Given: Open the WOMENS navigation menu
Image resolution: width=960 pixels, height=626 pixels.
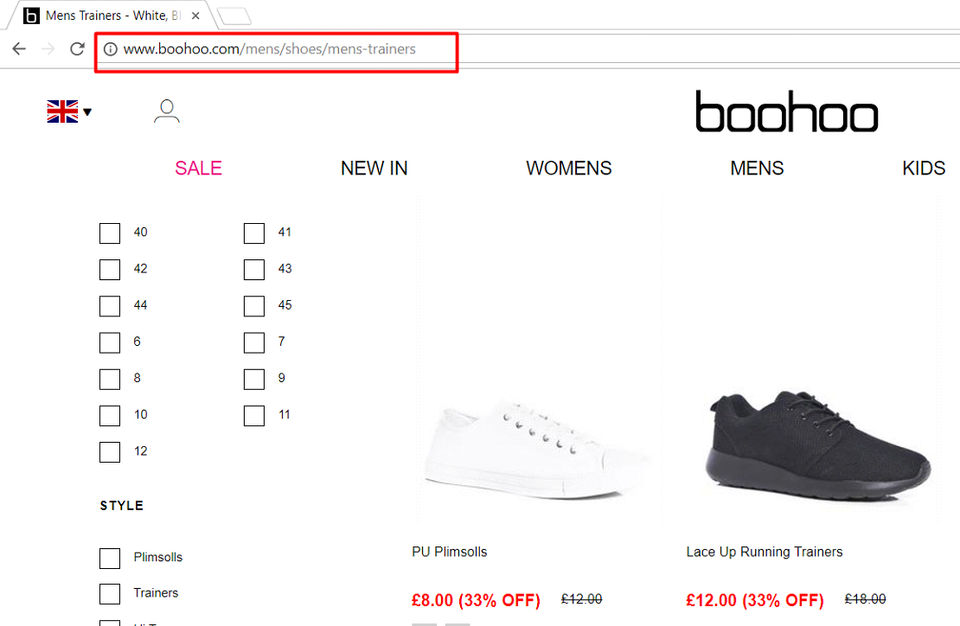Looking at the screenshot, I should (x=569, y=168).
